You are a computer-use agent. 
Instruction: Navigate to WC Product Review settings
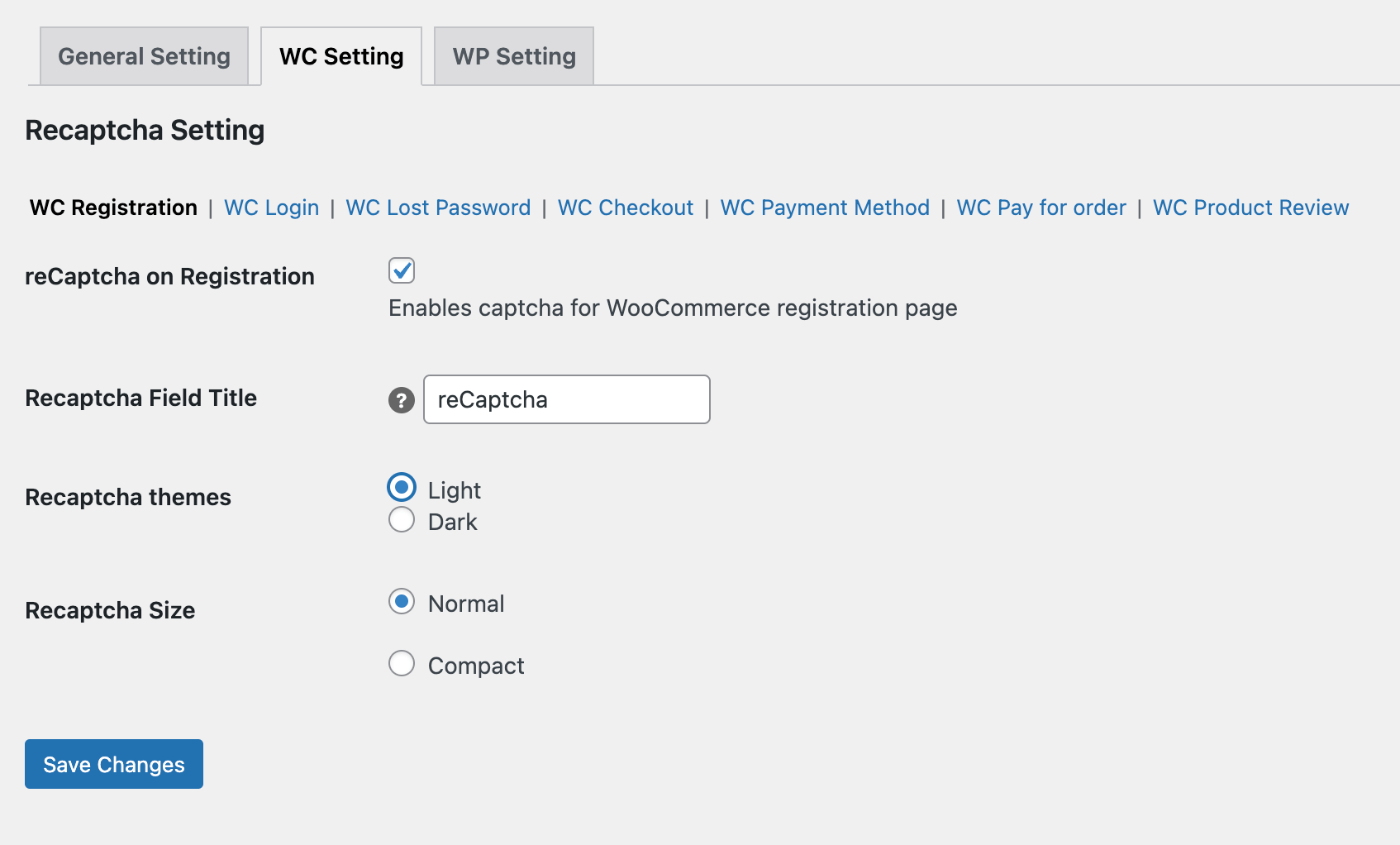[x=1250, y=208]
